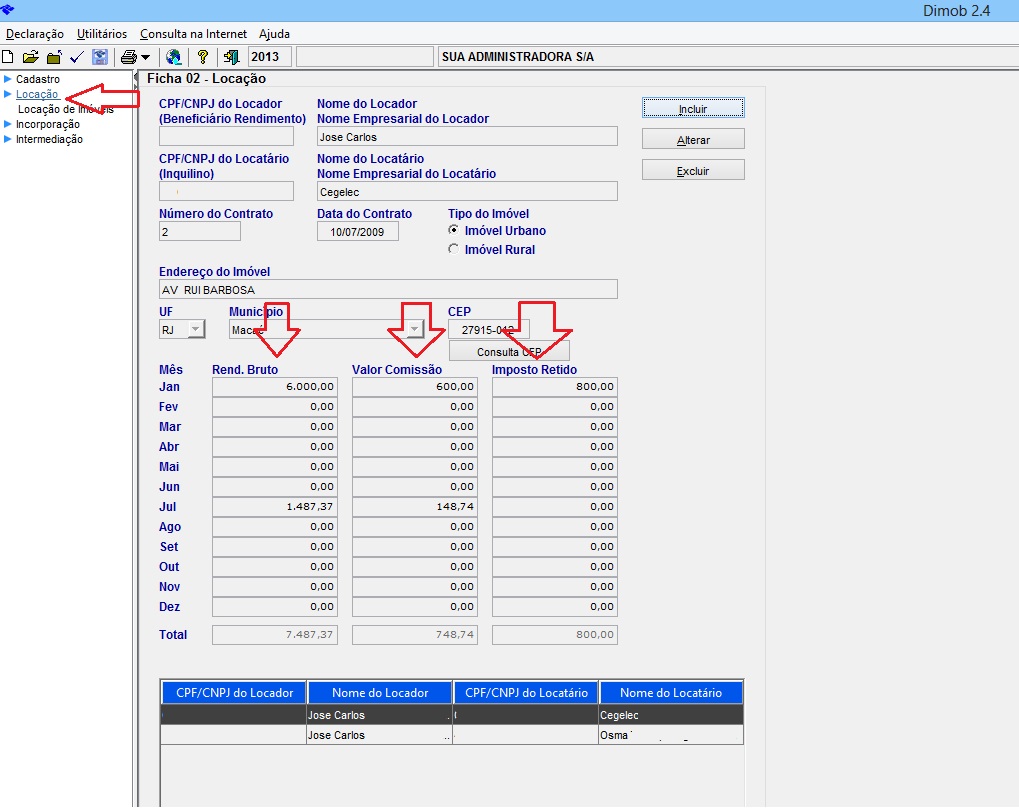Image resolution: width=1019 pixels, height=808 pixels.
Task: Click the CPF/CNPJ do Locatário column header
Action: [x=526, y=693]
